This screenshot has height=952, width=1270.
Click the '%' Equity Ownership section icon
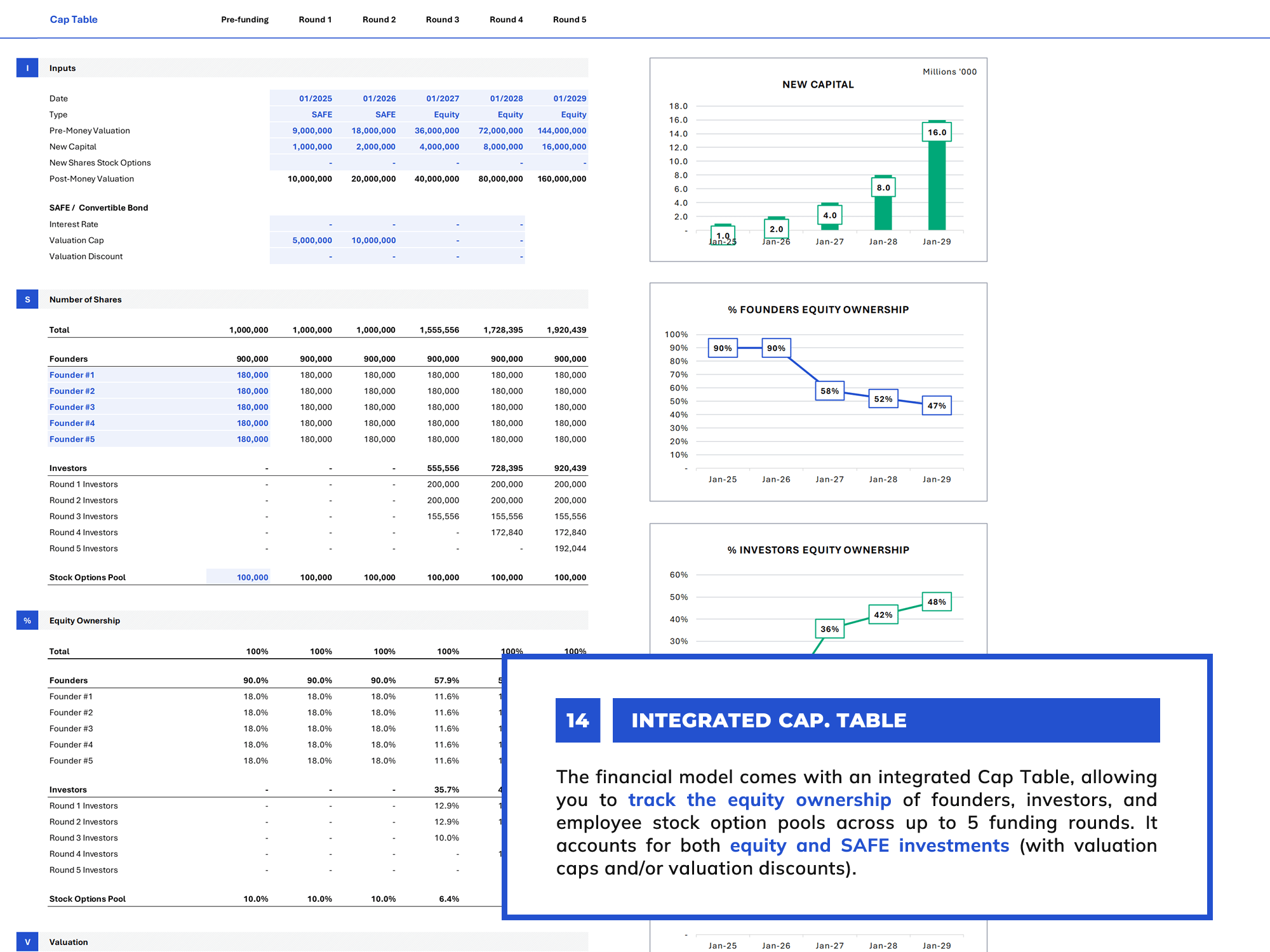coord(27,621)
